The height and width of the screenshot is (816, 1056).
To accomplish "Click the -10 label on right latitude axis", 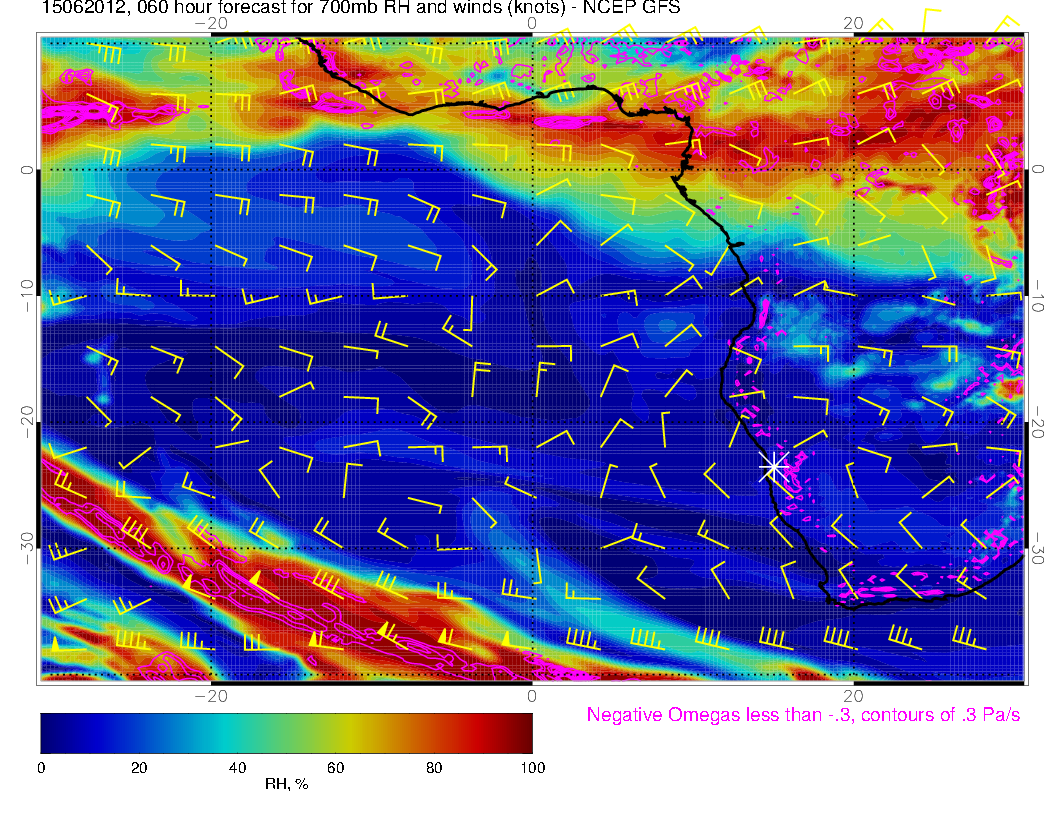I will pyautogui.click(x=1040, y=296).
